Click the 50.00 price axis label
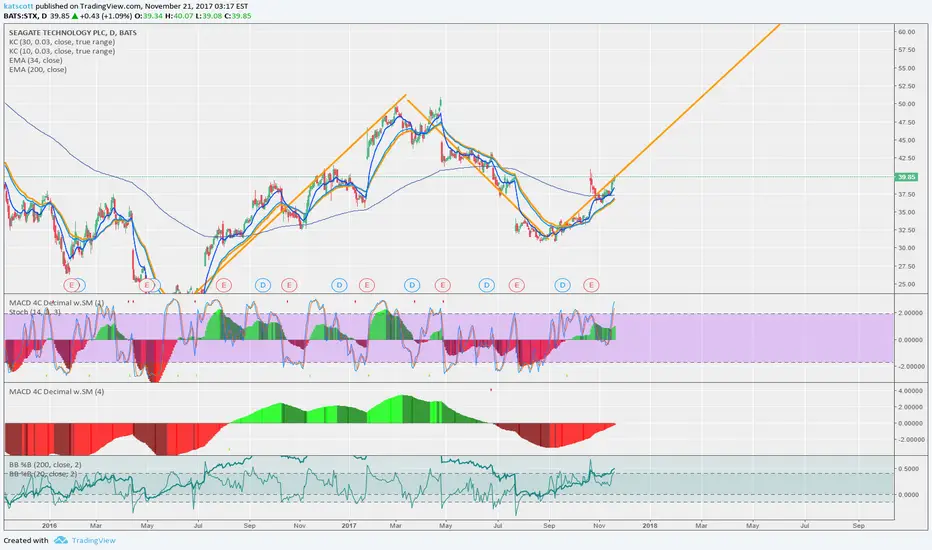Viewport: 932px width, 550px height. tap(906, 104)
